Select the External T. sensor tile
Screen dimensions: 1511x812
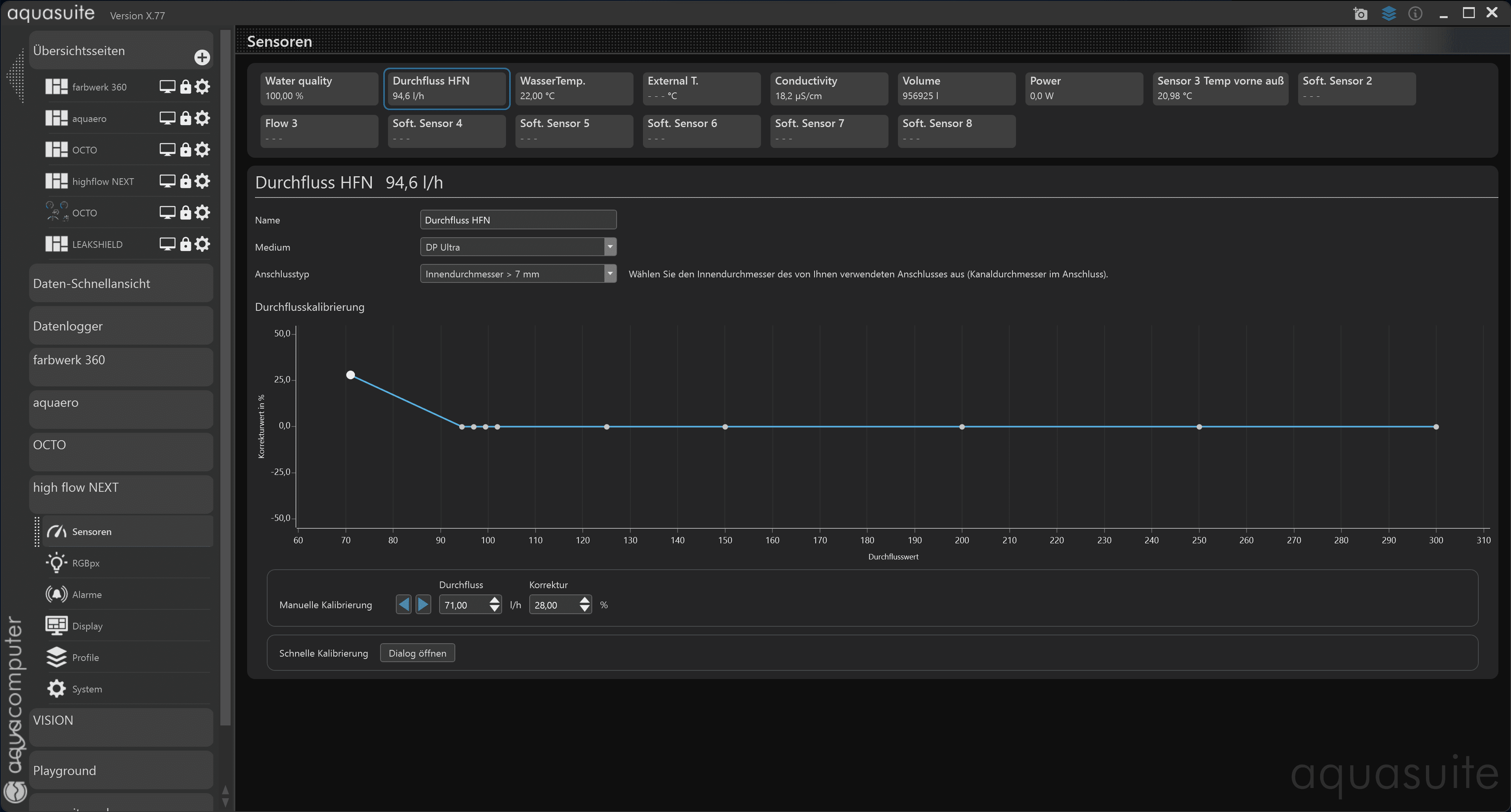click(x=702, y=89)
